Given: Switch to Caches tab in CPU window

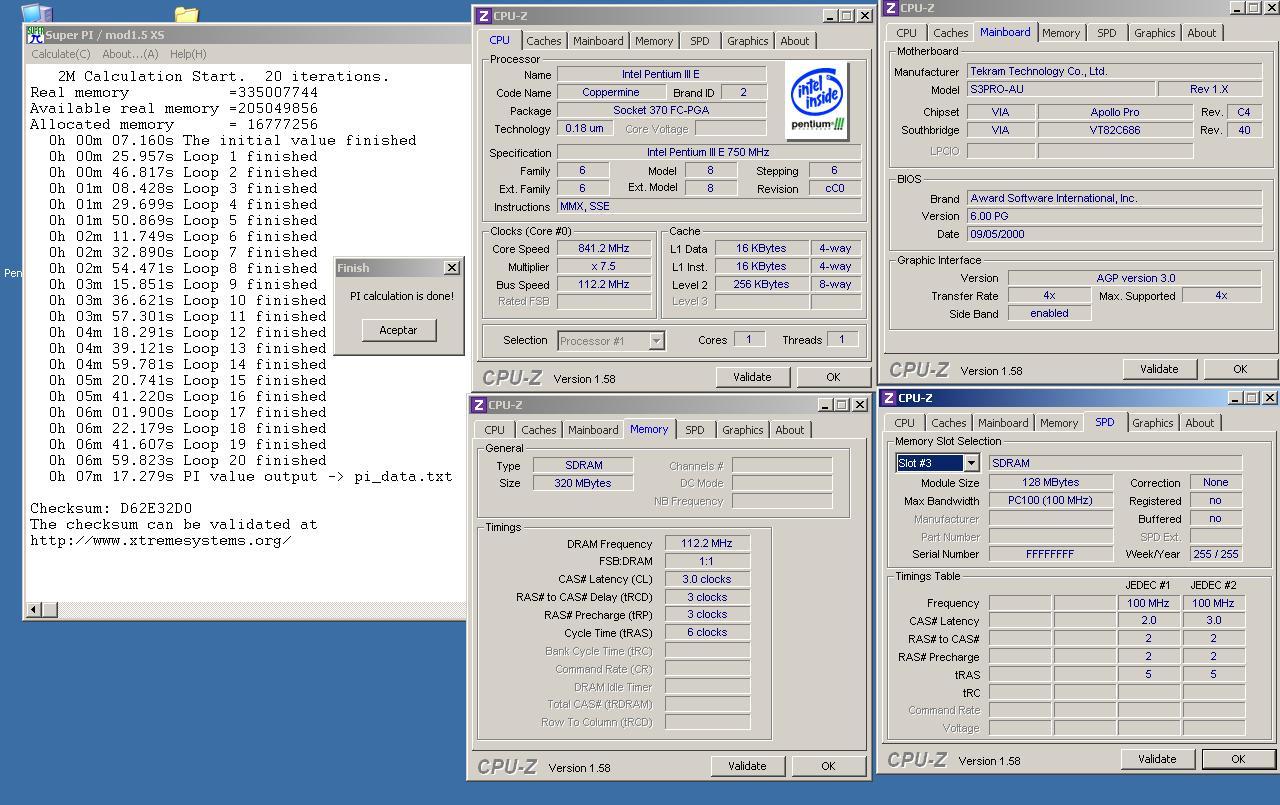Looking at the screenshot, I should 543,41.
